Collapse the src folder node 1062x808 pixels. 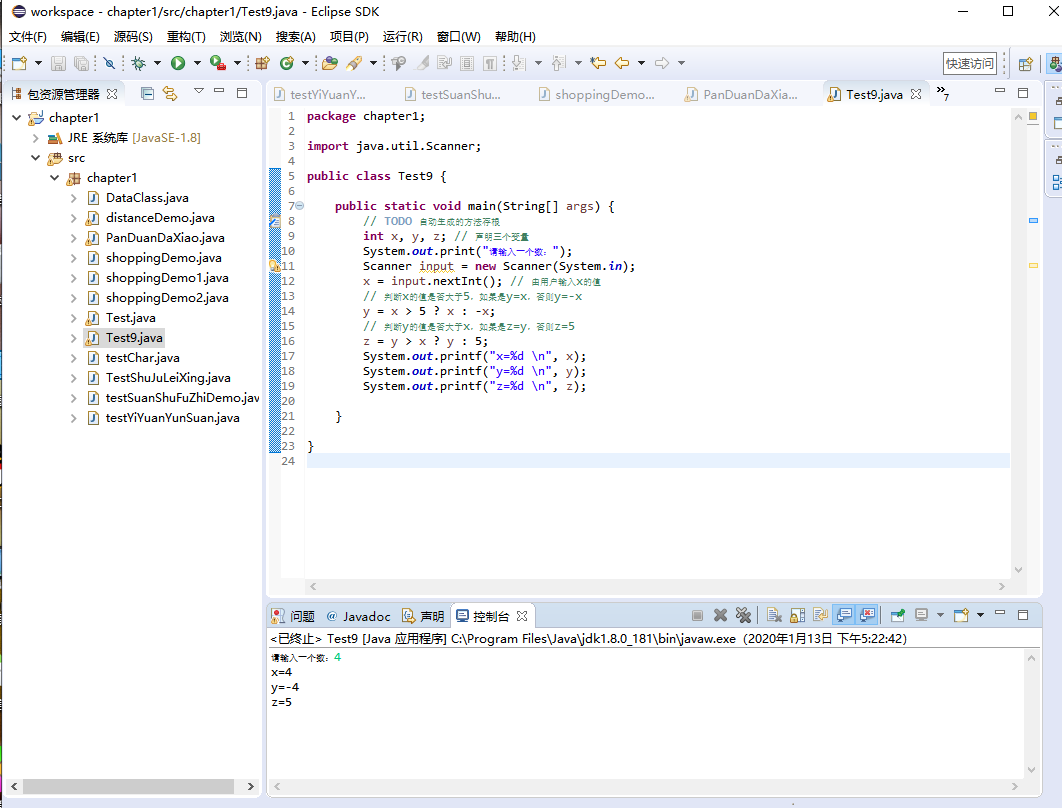coord(36,158)
